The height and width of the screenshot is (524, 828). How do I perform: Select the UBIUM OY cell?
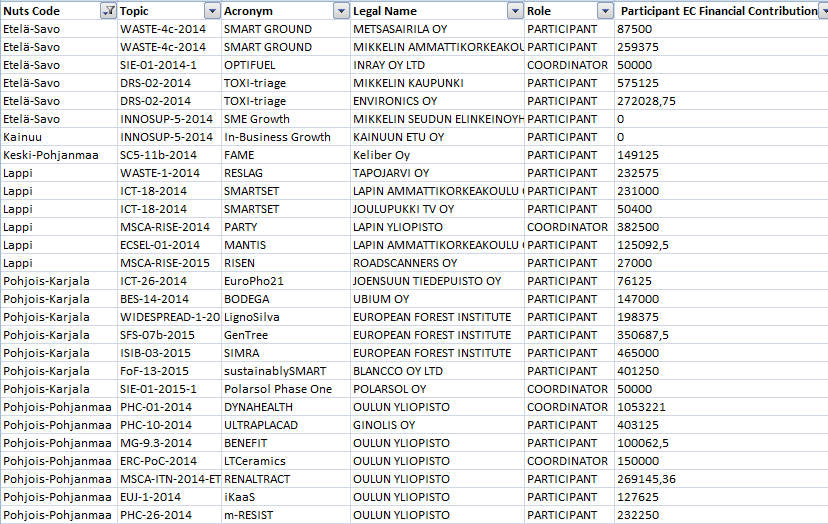[x=437, y=298]
